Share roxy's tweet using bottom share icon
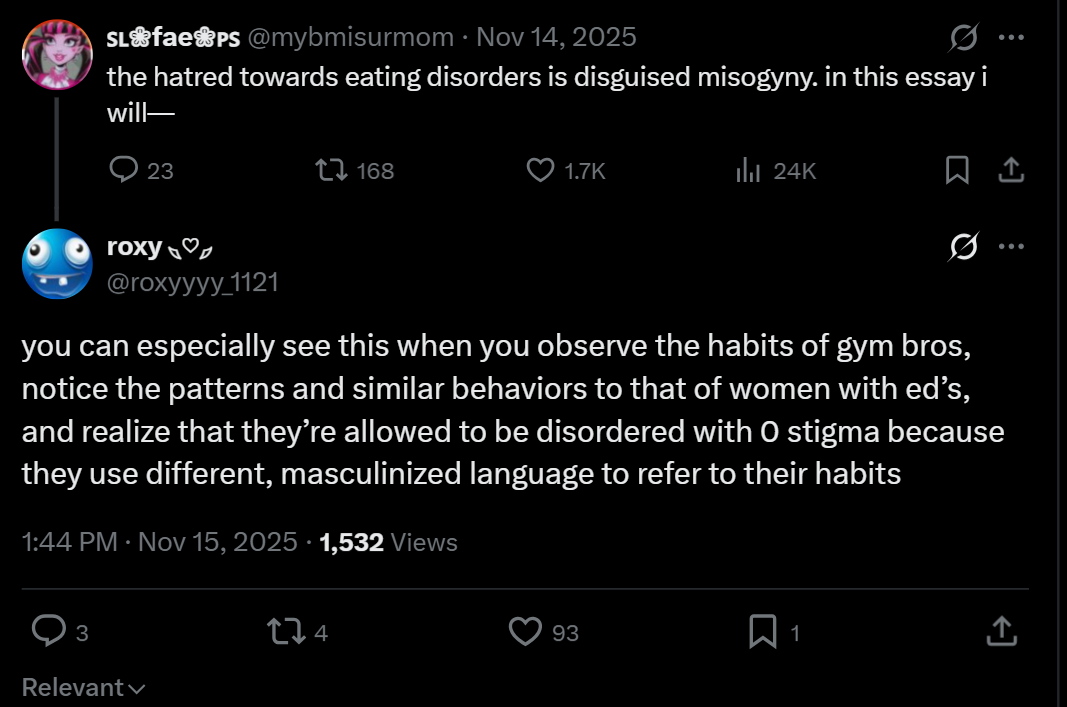 coord(1002,631)
